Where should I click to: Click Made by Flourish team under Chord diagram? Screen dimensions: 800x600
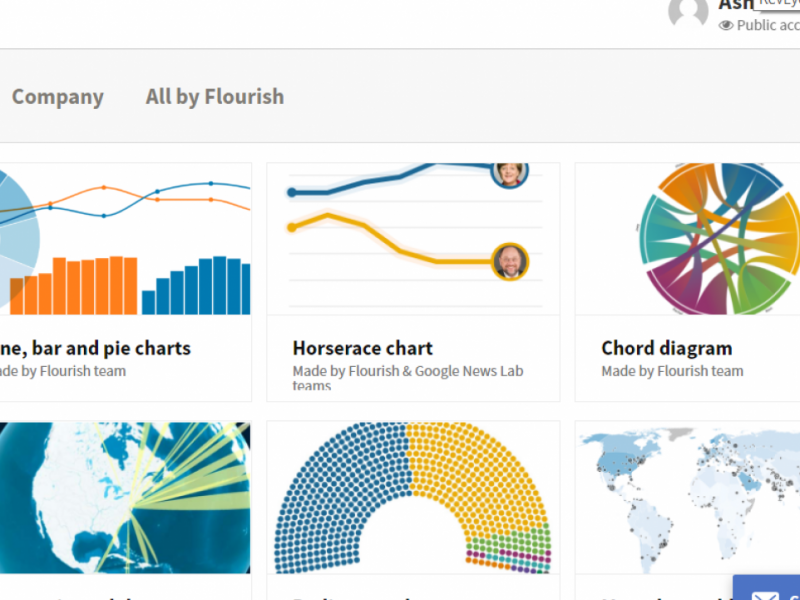tap(672, 371)
